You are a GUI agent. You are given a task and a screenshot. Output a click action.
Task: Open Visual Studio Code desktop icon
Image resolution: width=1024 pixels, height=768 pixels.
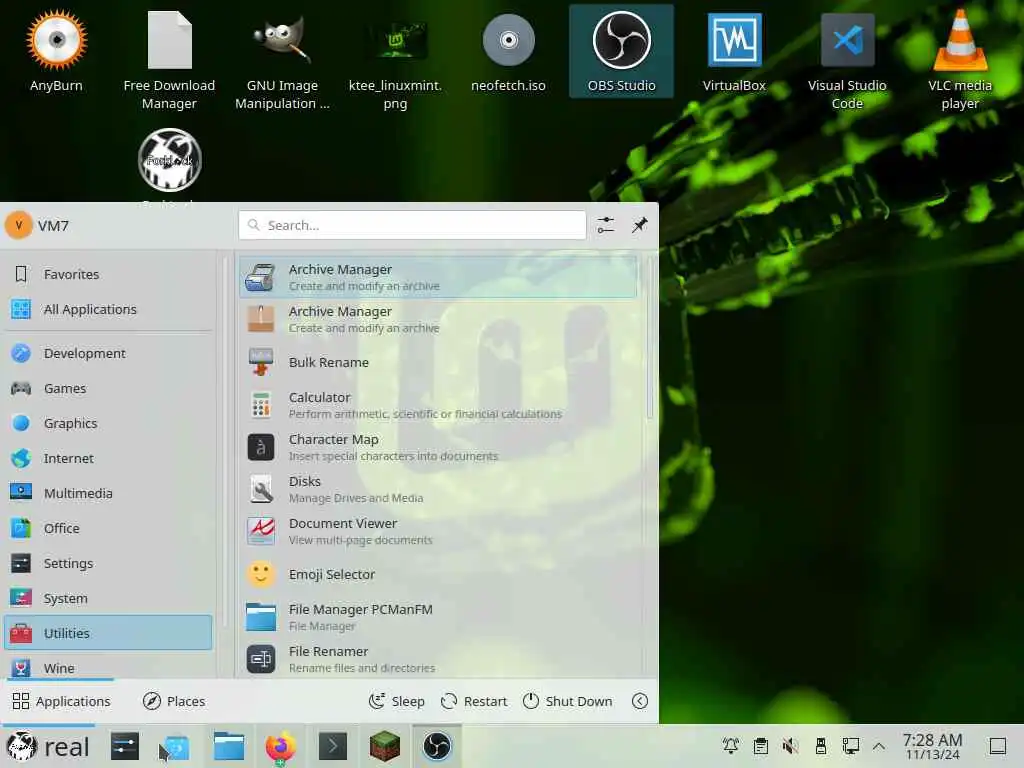click(x=847, y=60)
